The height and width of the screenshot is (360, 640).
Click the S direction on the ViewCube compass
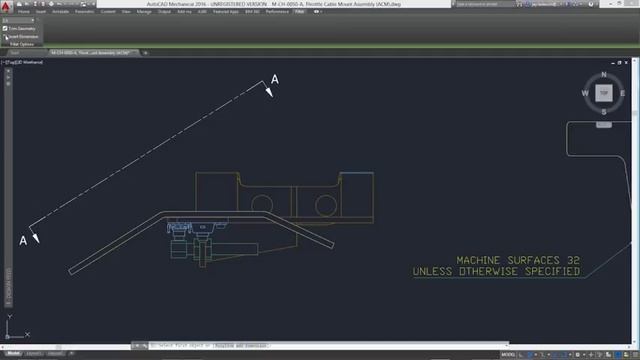(604, 112)
